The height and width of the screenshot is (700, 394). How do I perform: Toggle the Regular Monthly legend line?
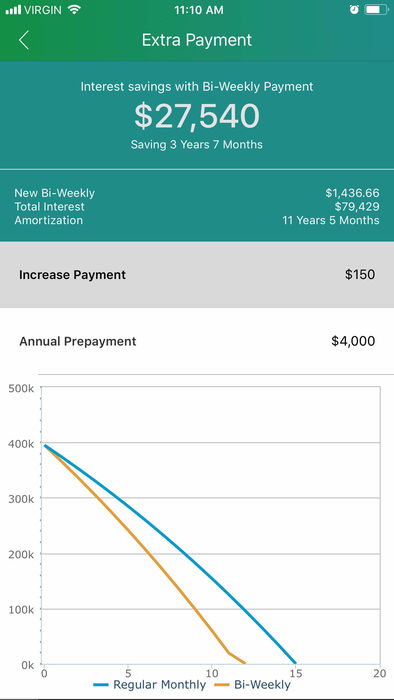click(149, 684)
